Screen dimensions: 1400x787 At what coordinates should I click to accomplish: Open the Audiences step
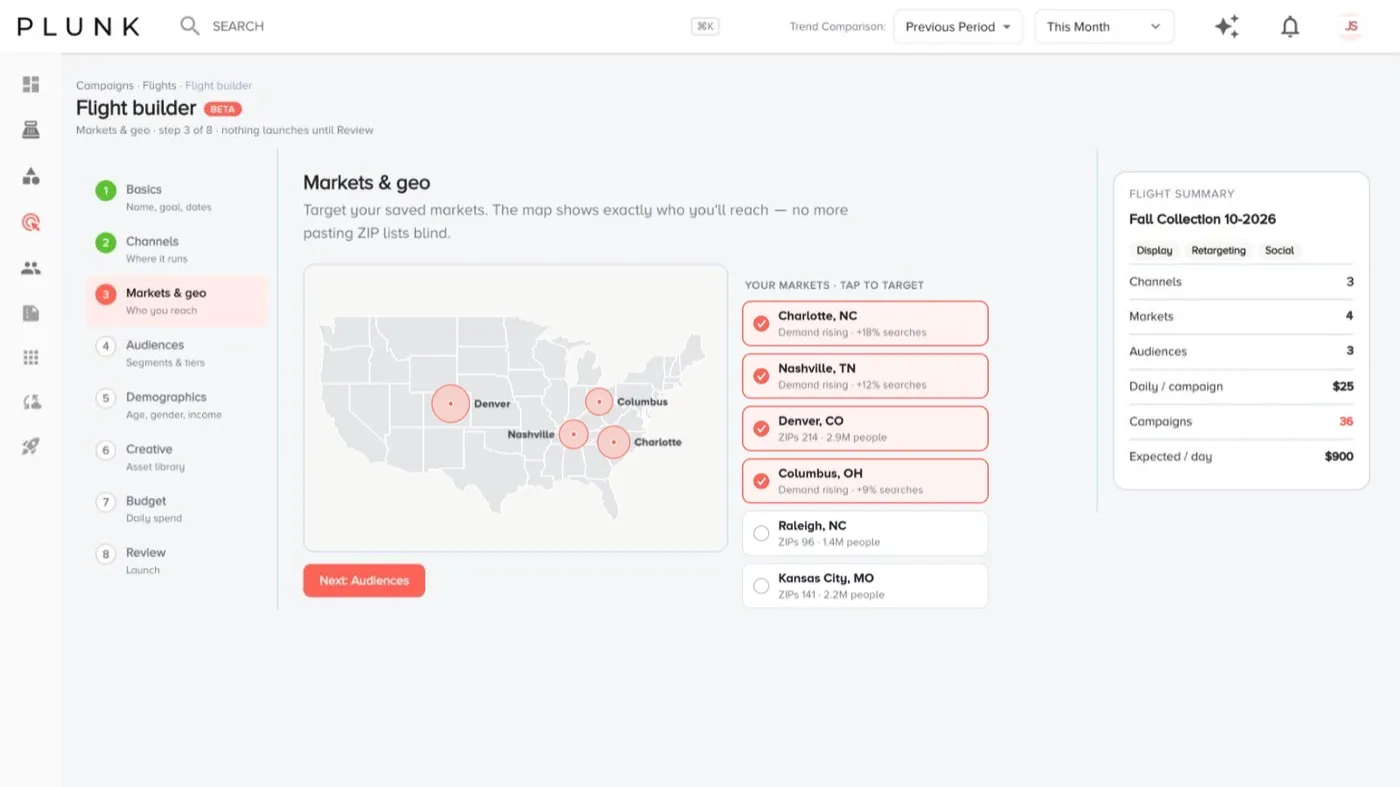[x=176, y=353]
